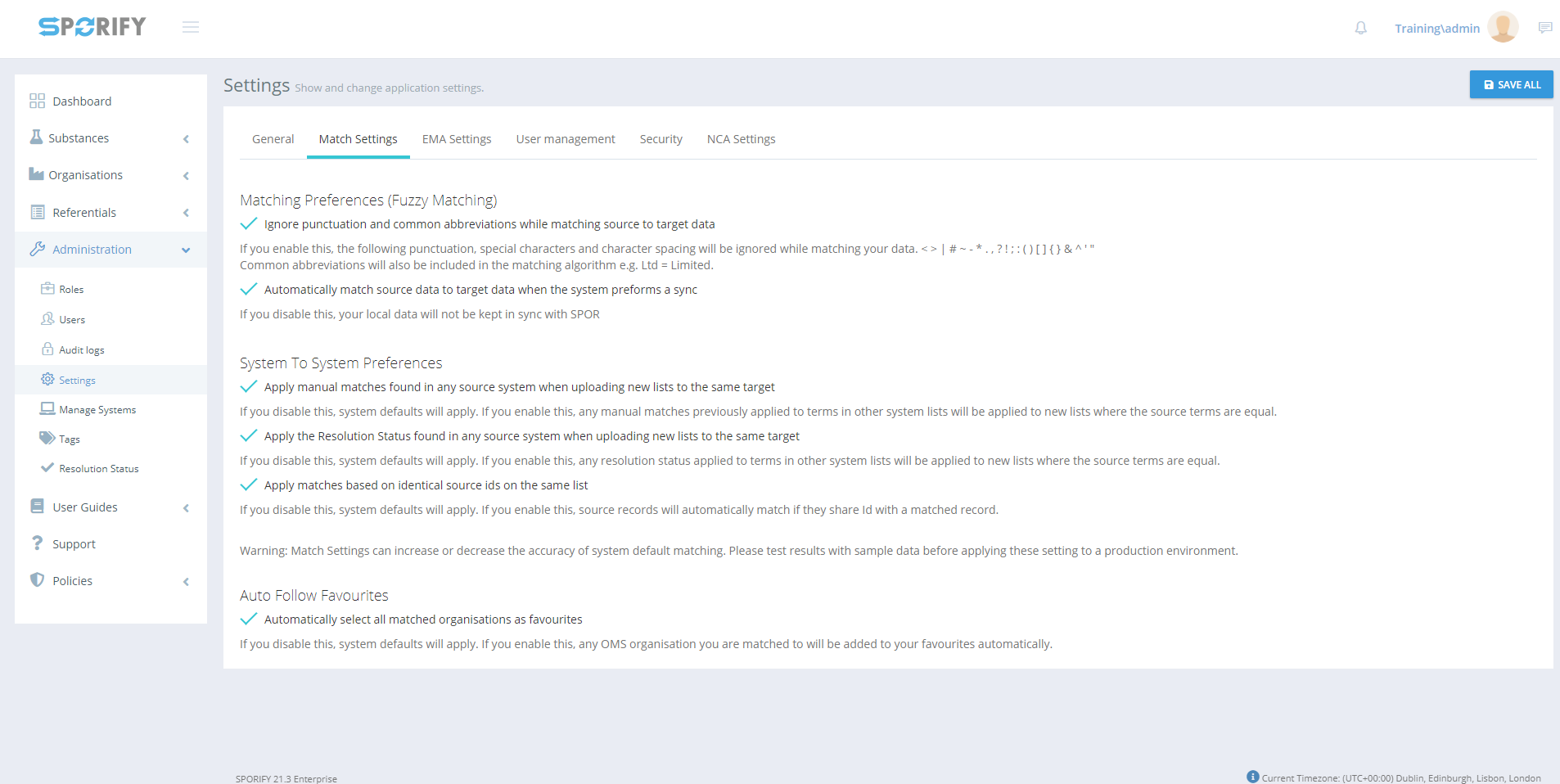This screenshot has height=784, width=1560.
Task: Switch to the EMA Settings tab
Action: click(x=457, y=139)
